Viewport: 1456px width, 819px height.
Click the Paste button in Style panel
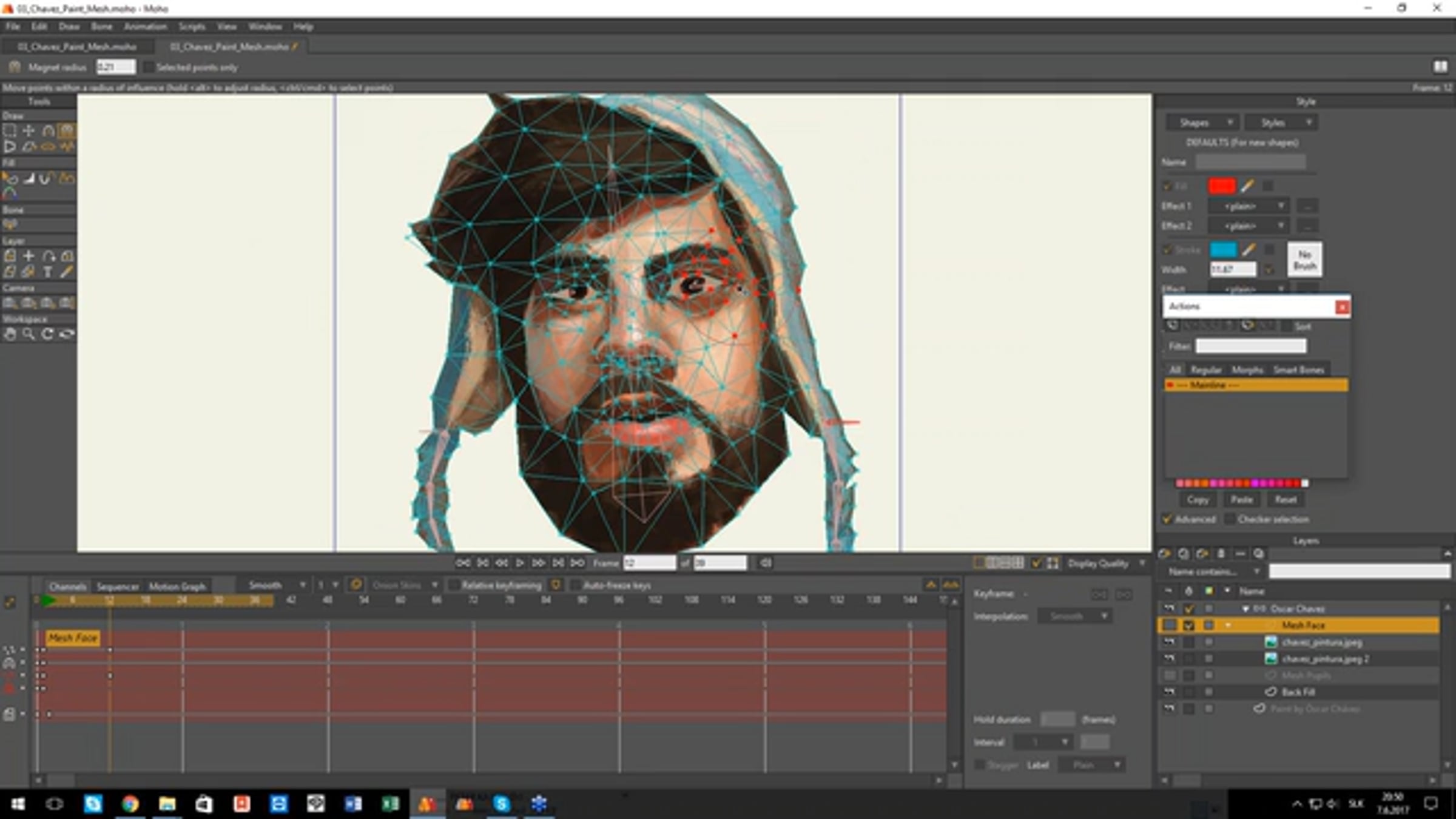(1241, 499)
